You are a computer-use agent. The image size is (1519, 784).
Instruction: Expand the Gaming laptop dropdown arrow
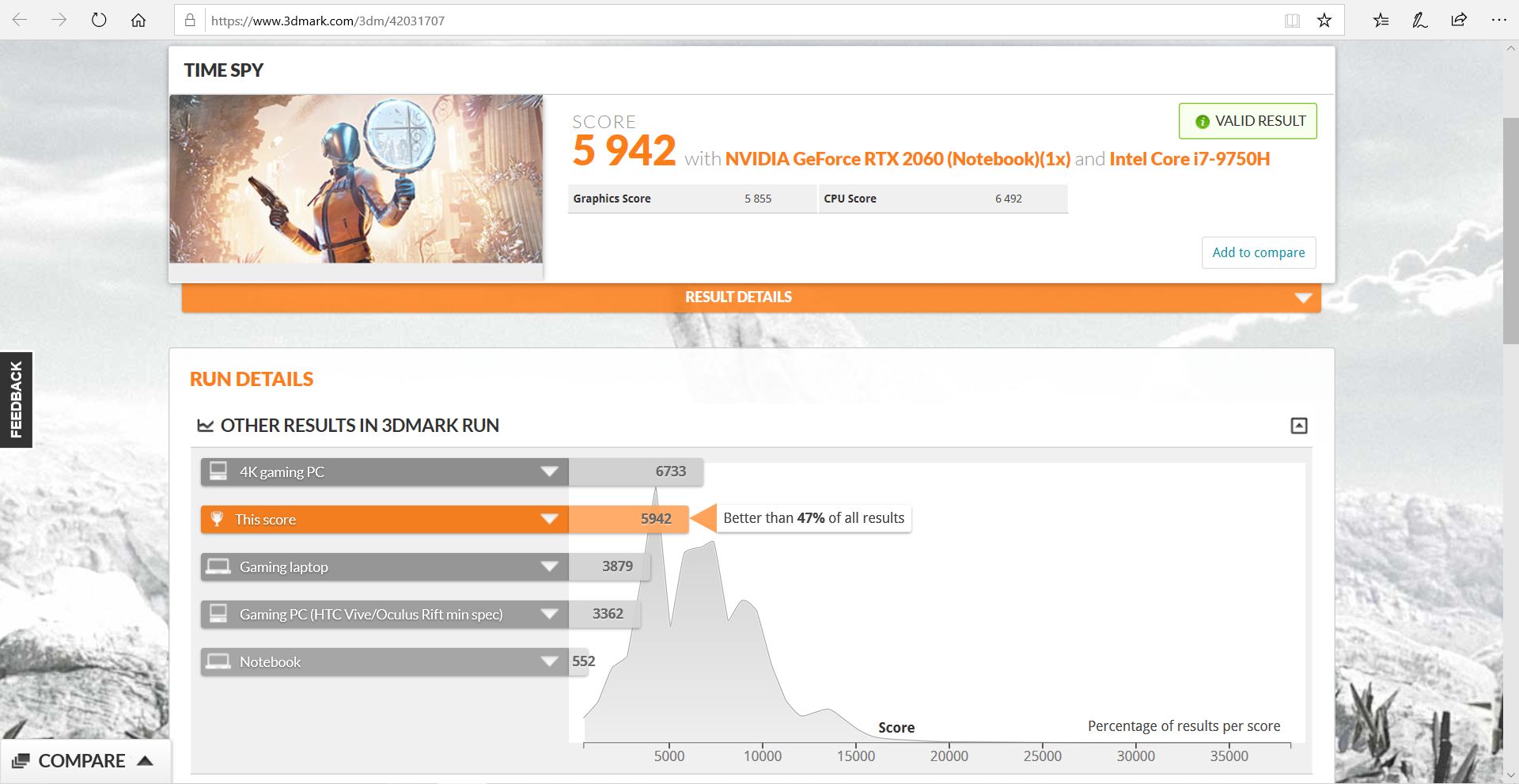pyautogui.click(x=549, y=566)
